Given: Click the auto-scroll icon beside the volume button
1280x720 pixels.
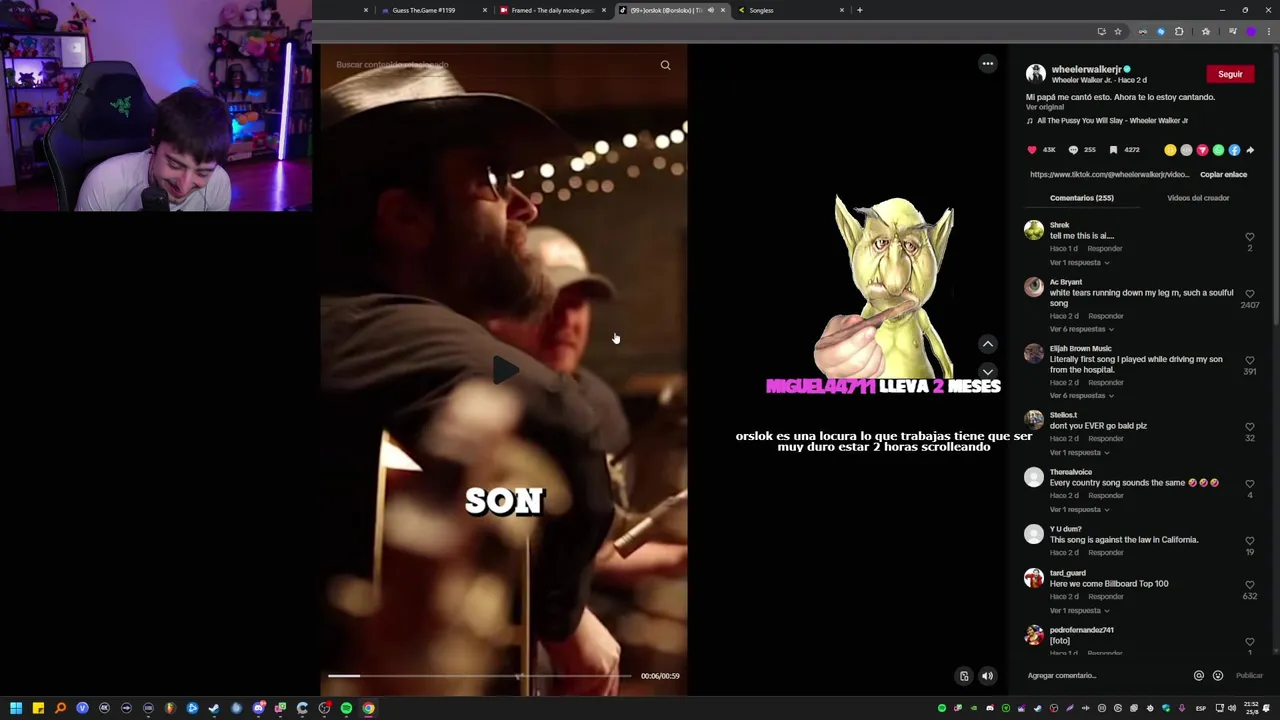Looking at the screenshot, I should tap(964, 676).
